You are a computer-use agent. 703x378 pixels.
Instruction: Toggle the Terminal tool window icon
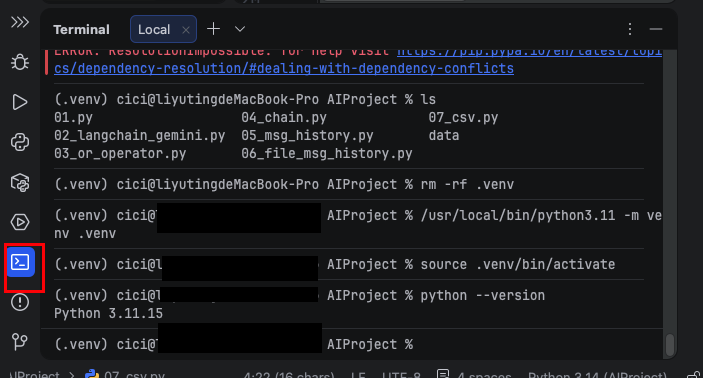pyautogui.click(x=20, y=262)
